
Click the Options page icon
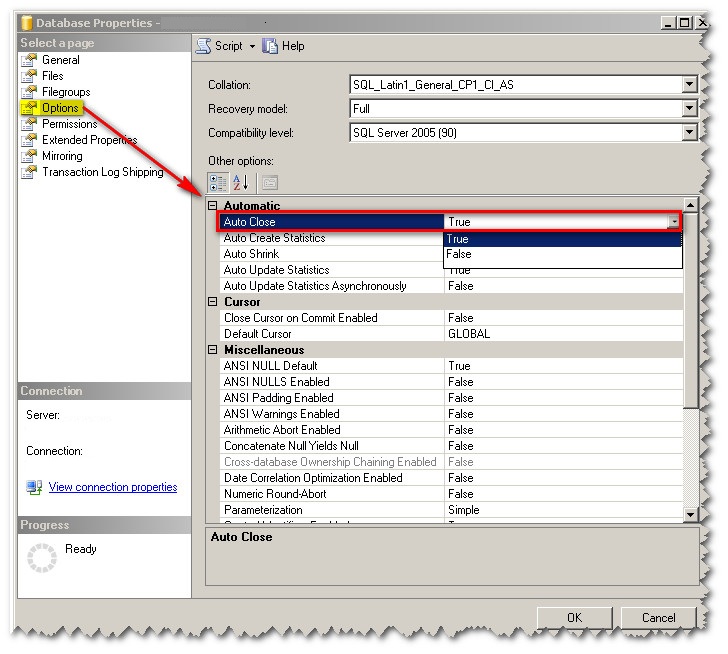tap(29, 108)
